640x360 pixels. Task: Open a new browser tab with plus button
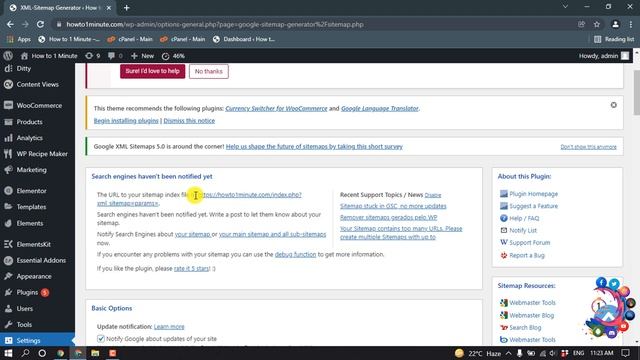click(x=126, y=8)
